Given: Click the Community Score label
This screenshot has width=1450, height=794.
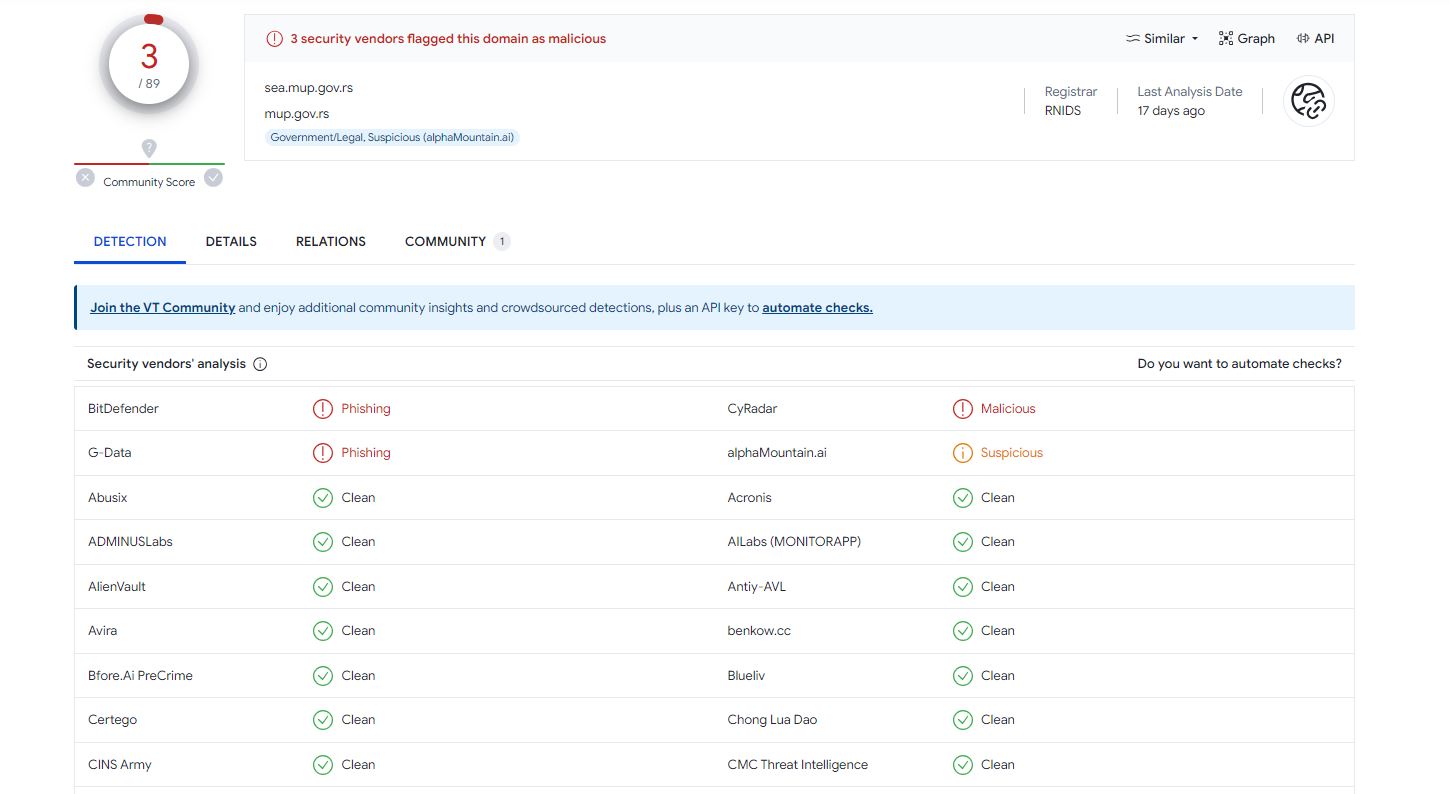Looking at the screenshot, I should pyautogui.click(x=149, y=182).
